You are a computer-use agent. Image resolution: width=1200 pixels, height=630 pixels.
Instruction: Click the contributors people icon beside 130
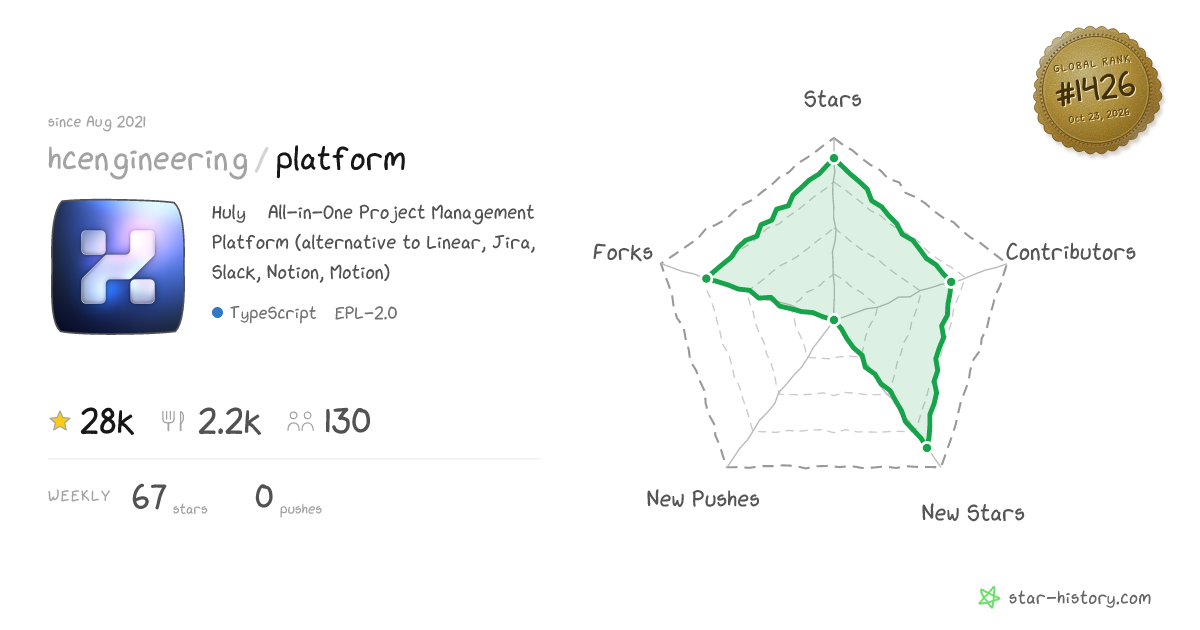coord(300,422)
